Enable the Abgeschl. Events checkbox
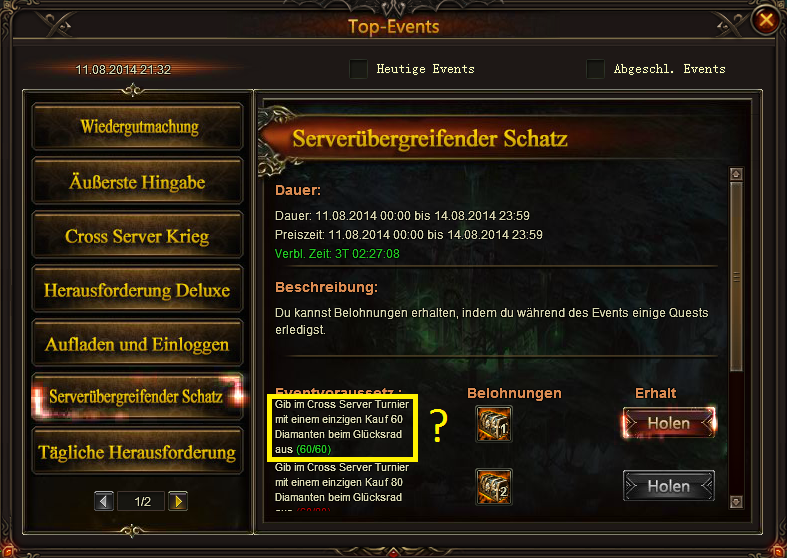Image resolution: width=787 pixels, height=558 pixels. tap(595, 69)
